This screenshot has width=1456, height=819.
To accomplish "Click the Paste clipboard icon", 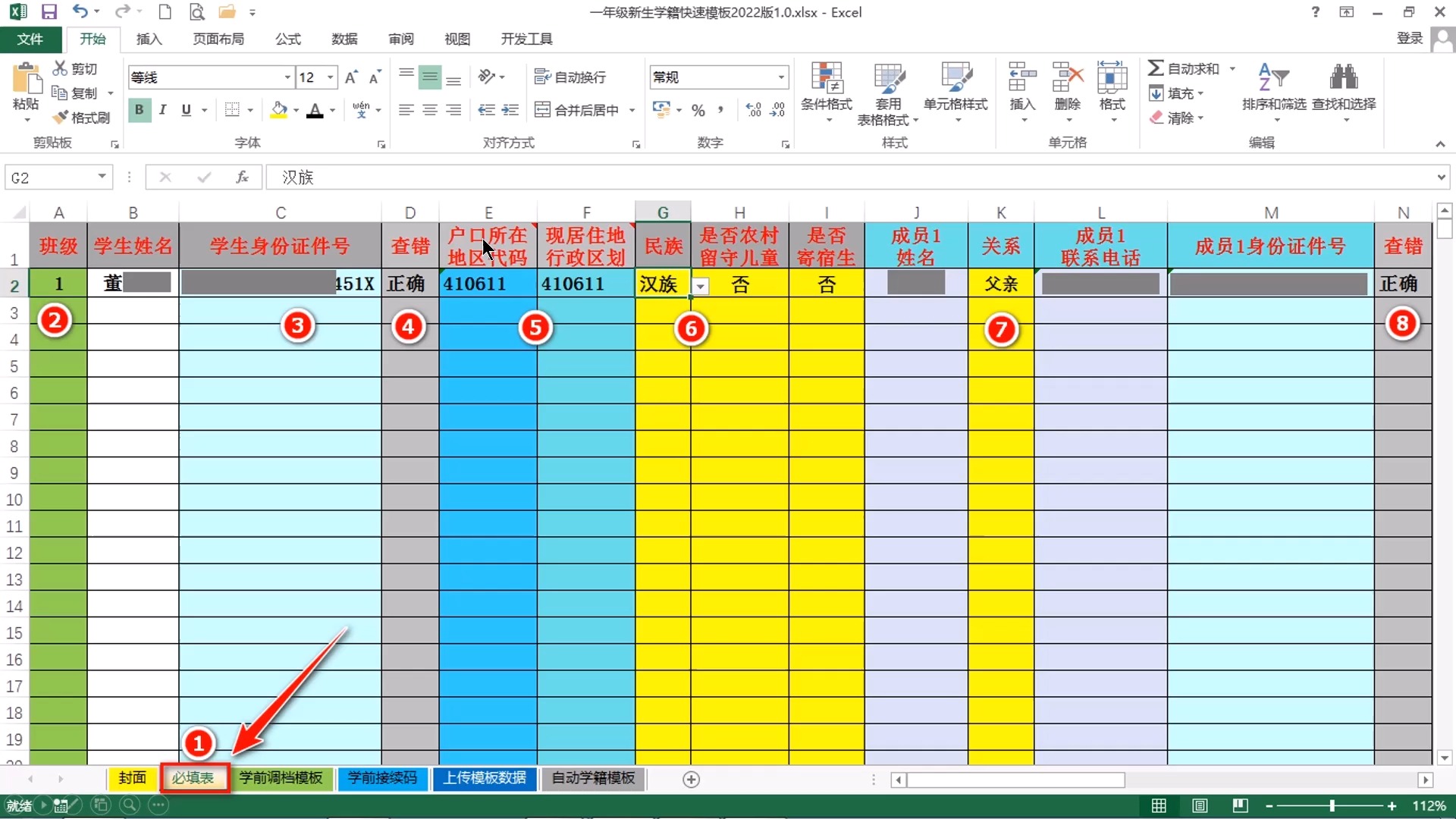I will pos(26,80).
